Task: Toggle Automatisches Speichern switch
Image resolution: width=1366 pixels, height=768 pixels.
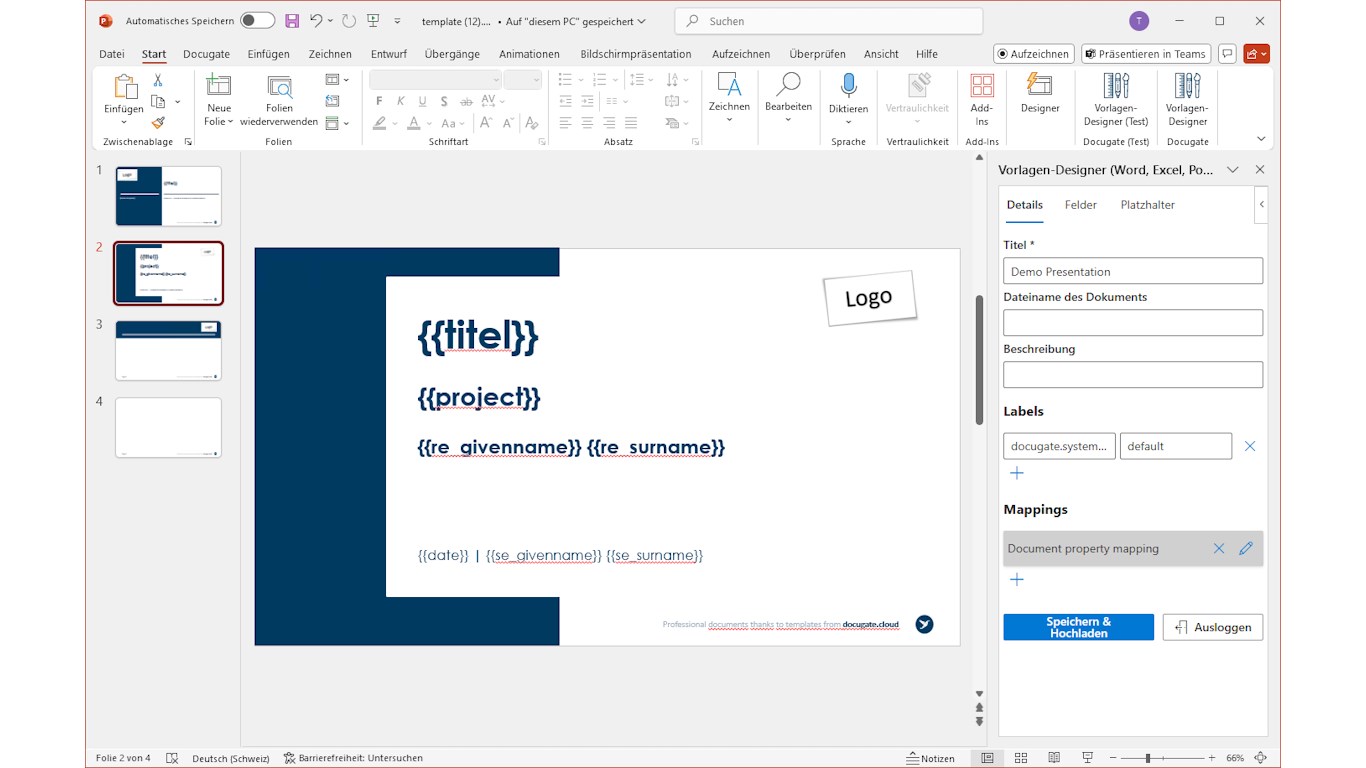Action: pos(257,21)
